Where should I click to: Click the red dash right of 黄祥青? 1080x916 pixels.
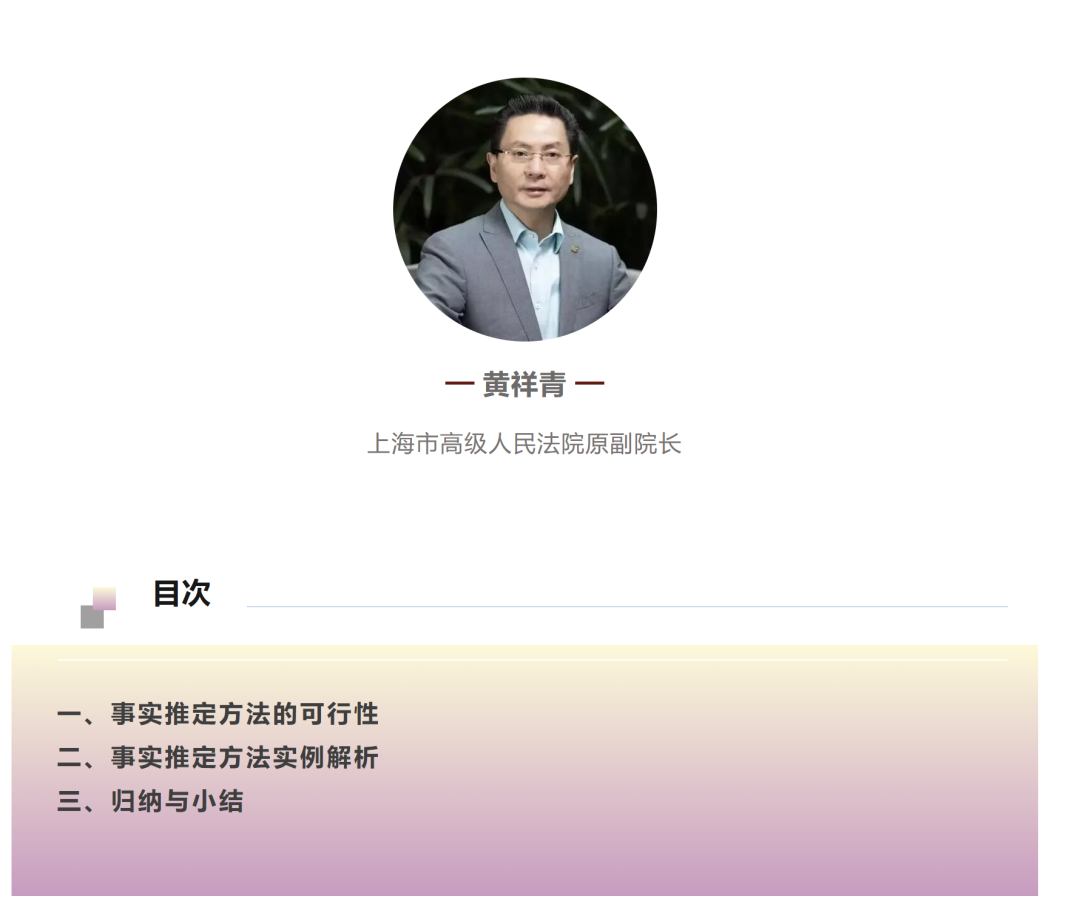(x=590, y=383)
